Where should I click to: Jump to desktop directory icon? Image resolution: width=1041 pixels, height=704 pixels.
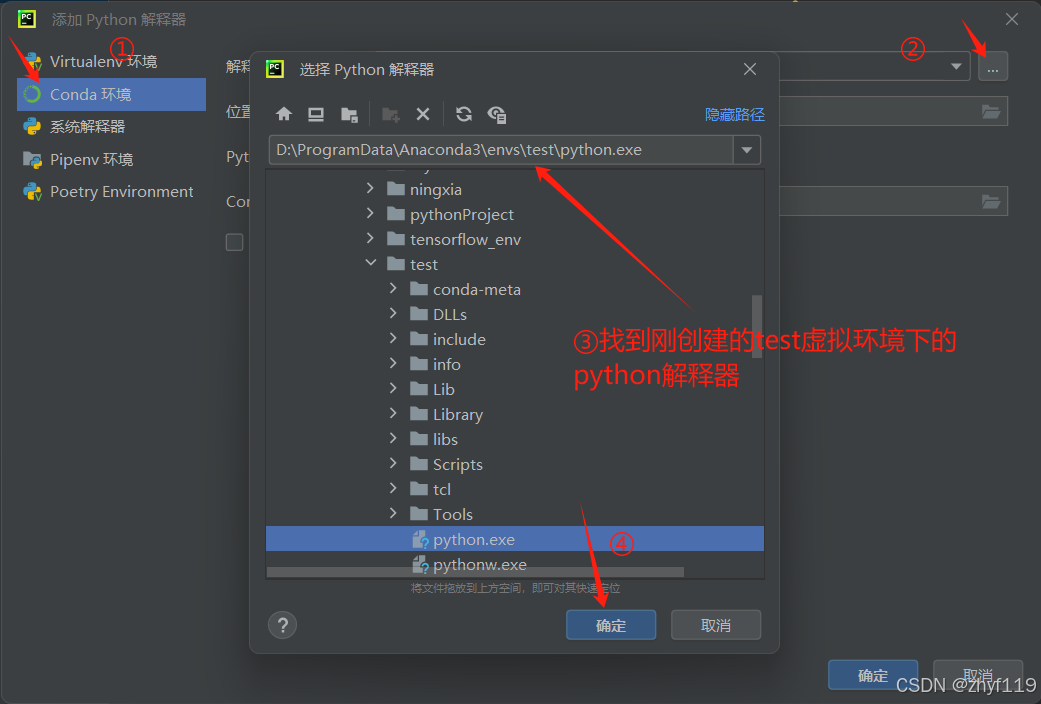tap(316, 114)
